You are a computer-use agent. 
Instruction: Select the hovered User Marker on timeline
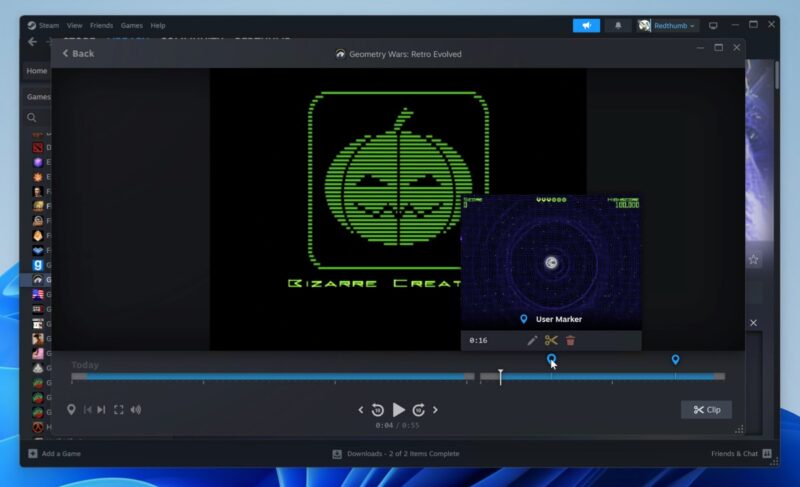(551, 360)
